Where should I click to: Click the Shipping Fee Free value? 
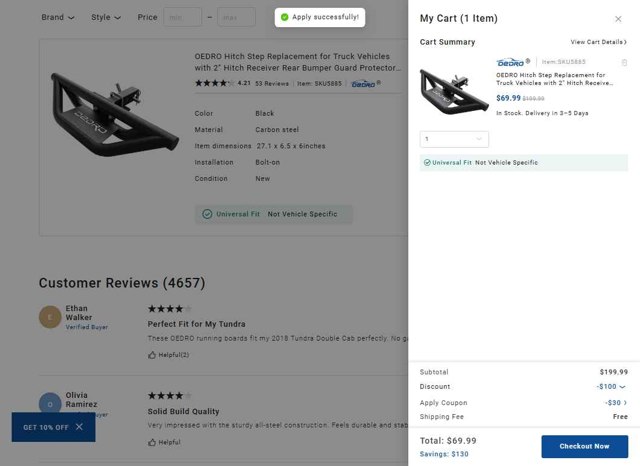click(x=620, y=417)
